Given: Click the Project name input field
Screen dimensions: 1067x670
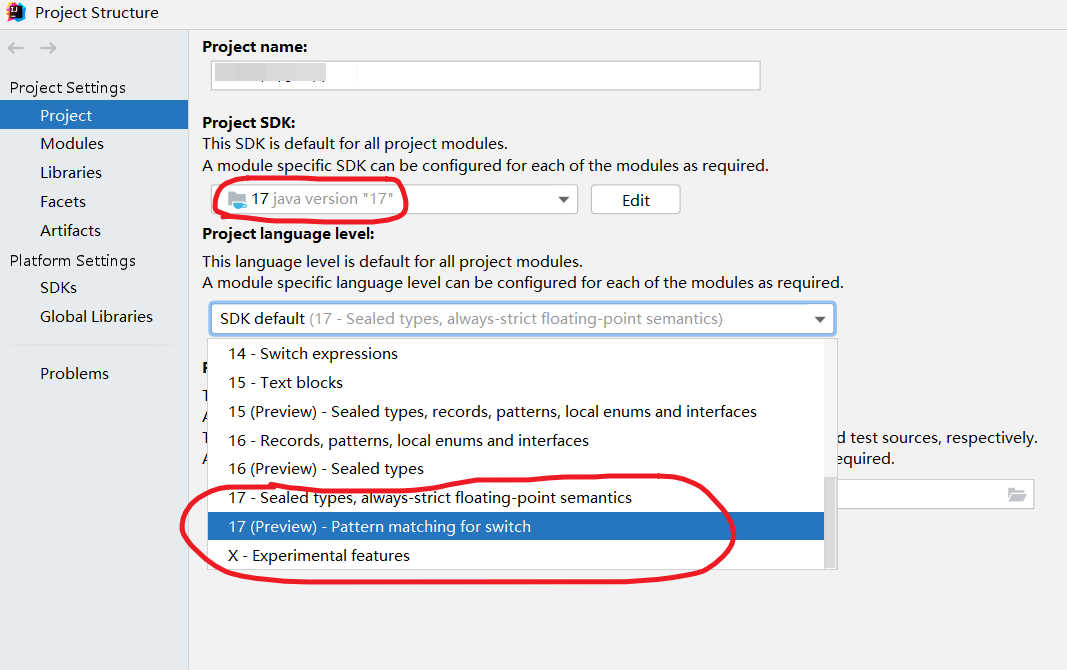Looking at the screenshot, I should [486, 76].
